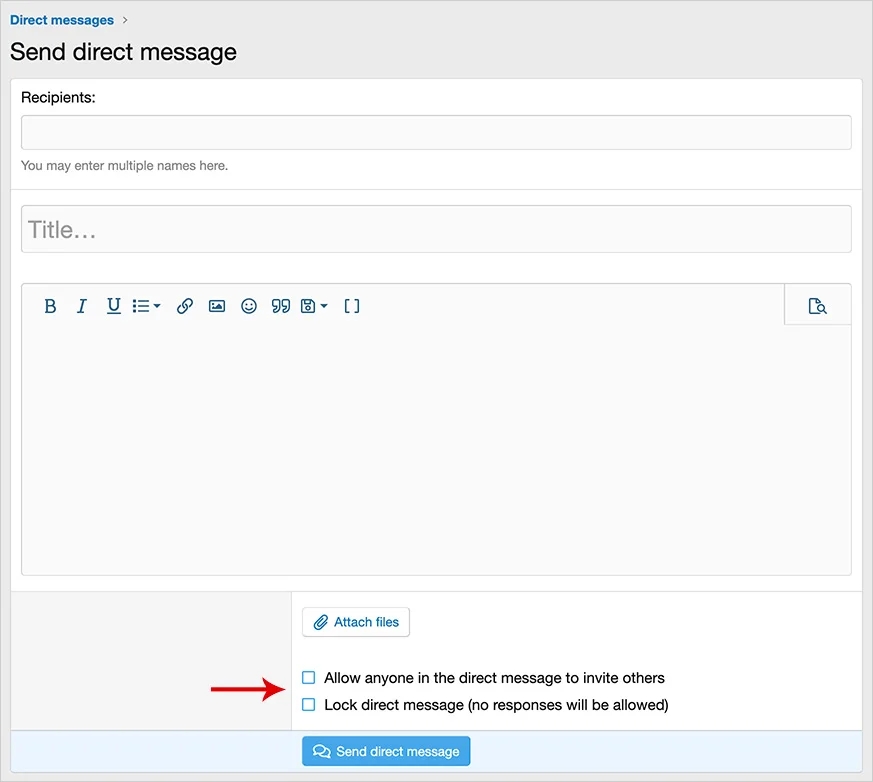The image size is (873, 782).
Task: Insert a quote block
Action: [x=281, y=307]
